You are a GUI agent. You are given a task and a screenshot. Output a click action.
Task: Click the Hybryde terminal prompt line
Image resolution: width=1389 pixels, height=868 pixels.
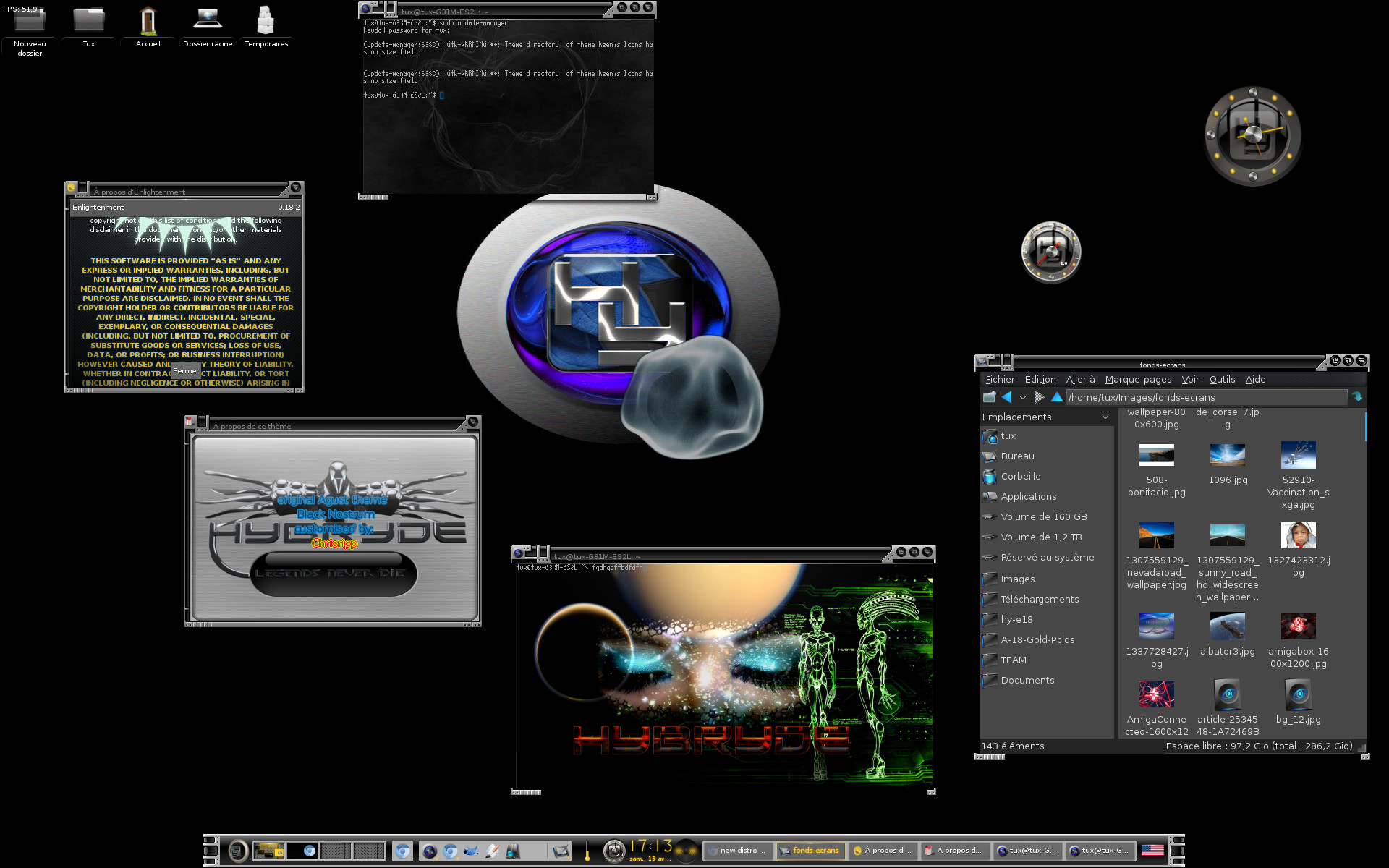tap(579, 568)
